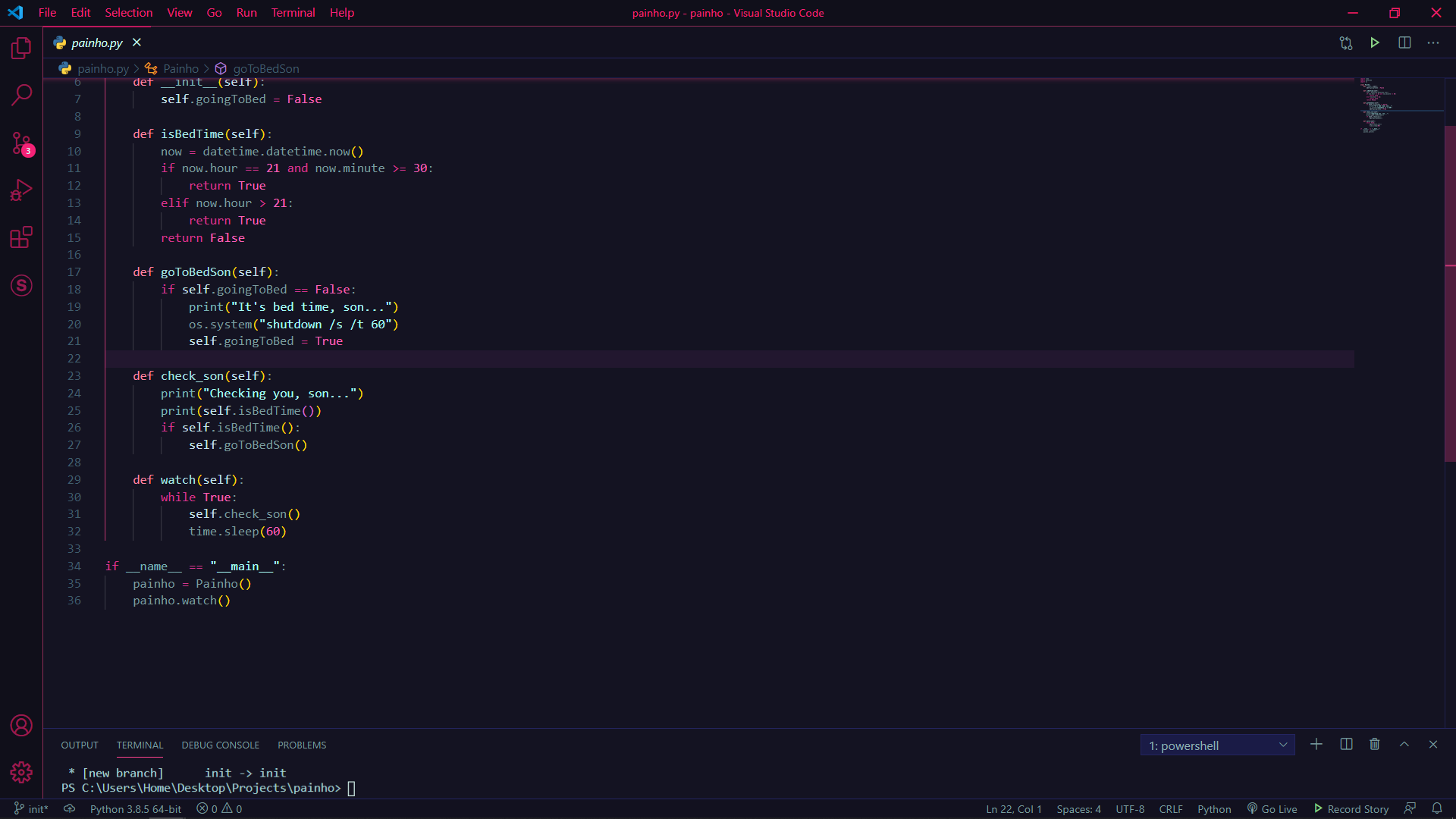Run the painho.py file with the play button
Screen dimensions: 1456x819
point(1375,42)
